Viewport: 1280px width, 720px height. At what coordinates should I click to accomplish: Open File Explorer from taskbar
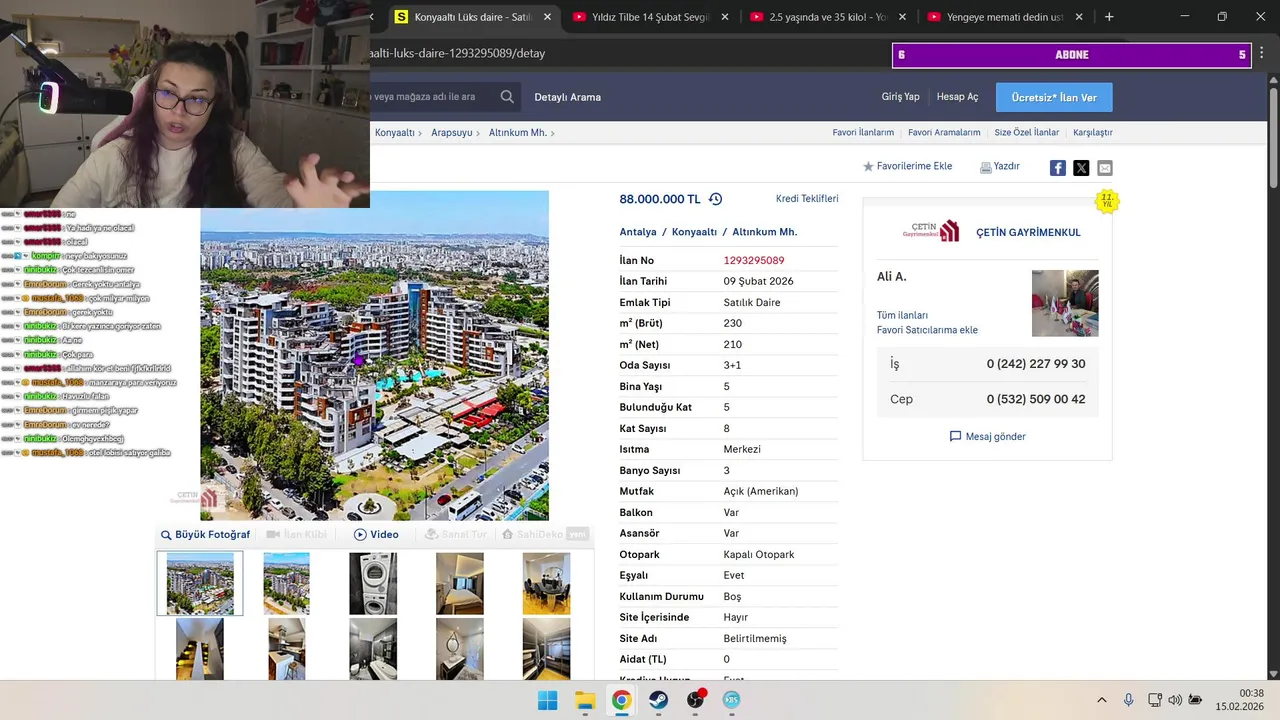(585, 700)
